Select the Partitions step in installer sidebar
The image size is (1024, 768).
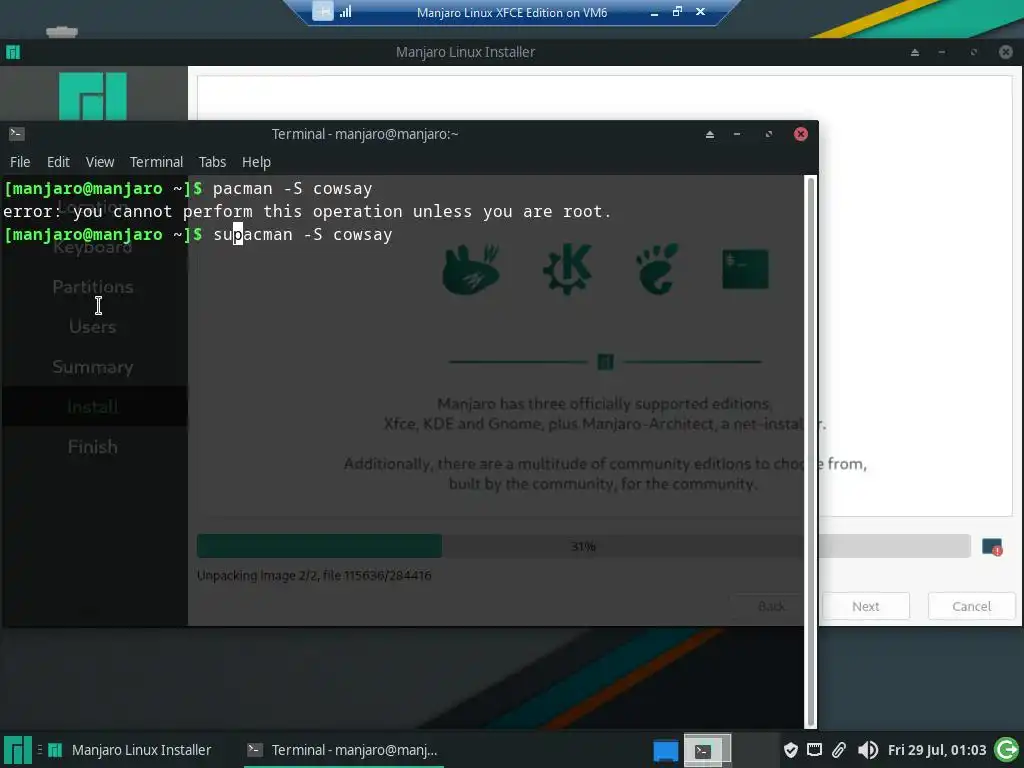pyautogui.click(x=93, y=287)
